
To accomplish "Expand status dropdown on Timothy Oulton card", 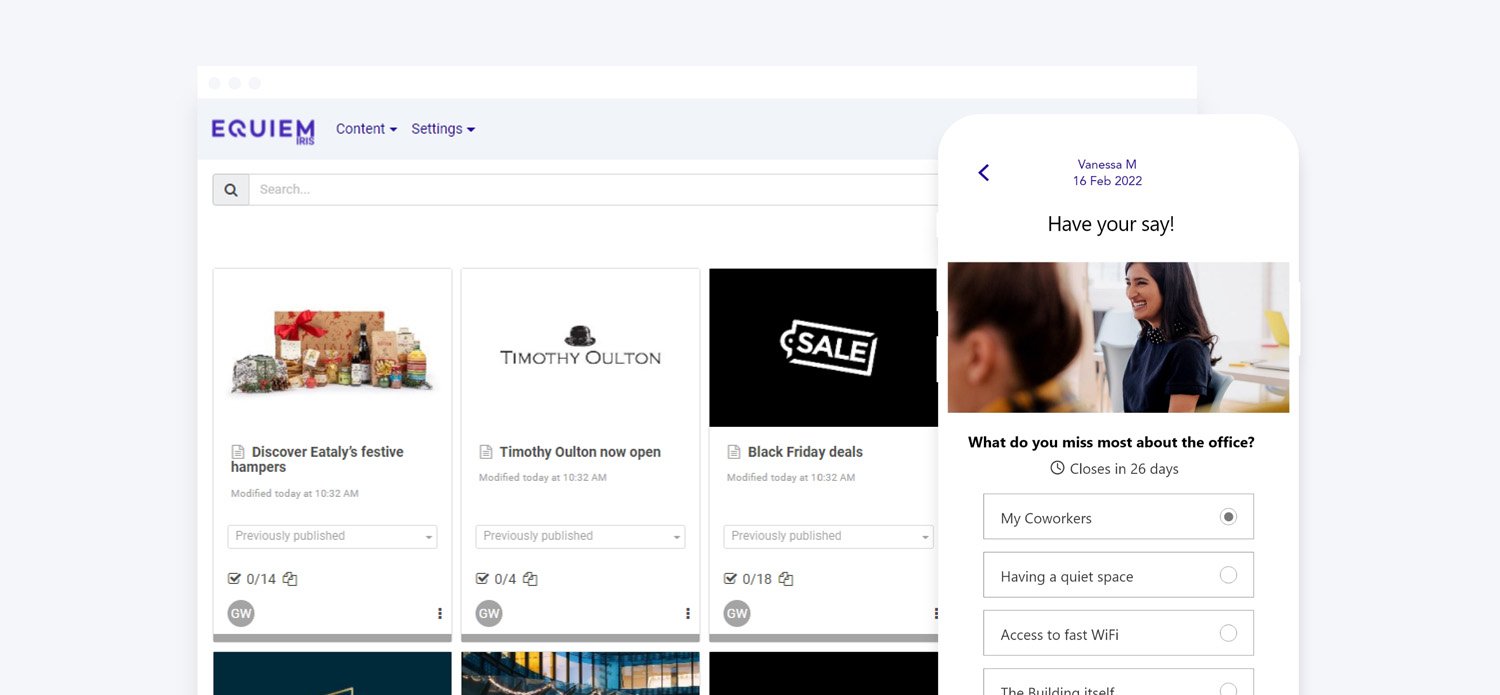I will click(x=580, y=537).
